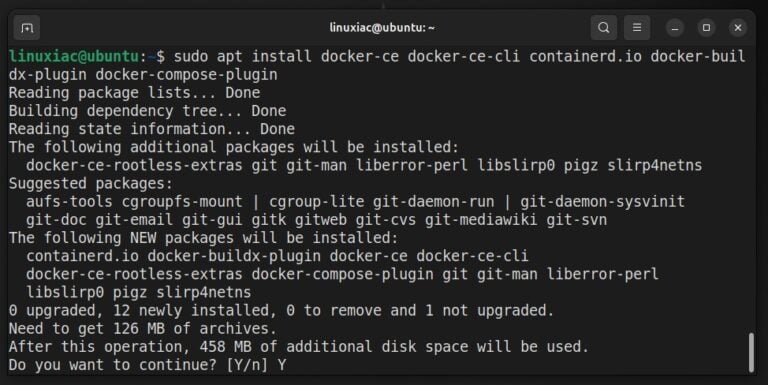Click the word docker-ce-cli in the command
Image resolution: width=768 pixels, height=385 pixels.
(463, 56)
